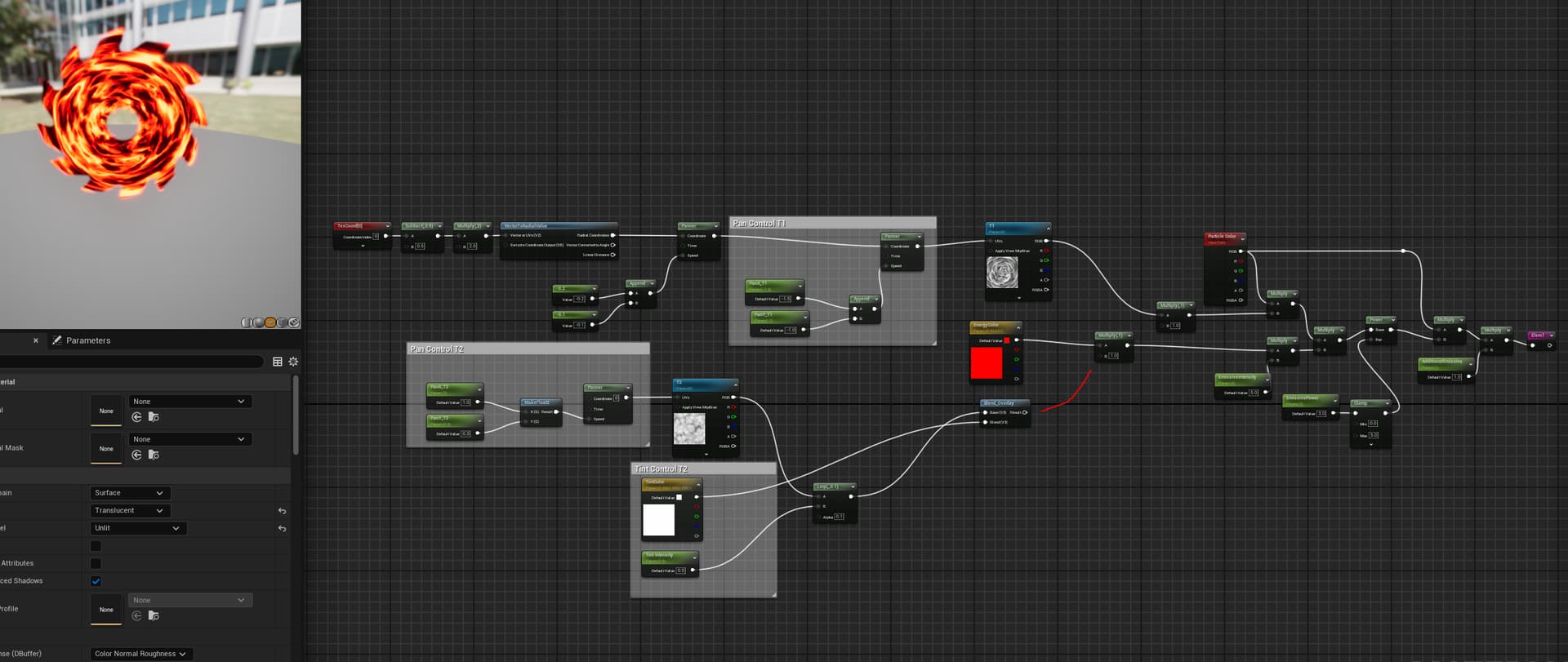Click the Radial Coordinates output pin on VectorToRadialValue
The width and height of the screenshot is (1568, 662).
pos(612,235)
